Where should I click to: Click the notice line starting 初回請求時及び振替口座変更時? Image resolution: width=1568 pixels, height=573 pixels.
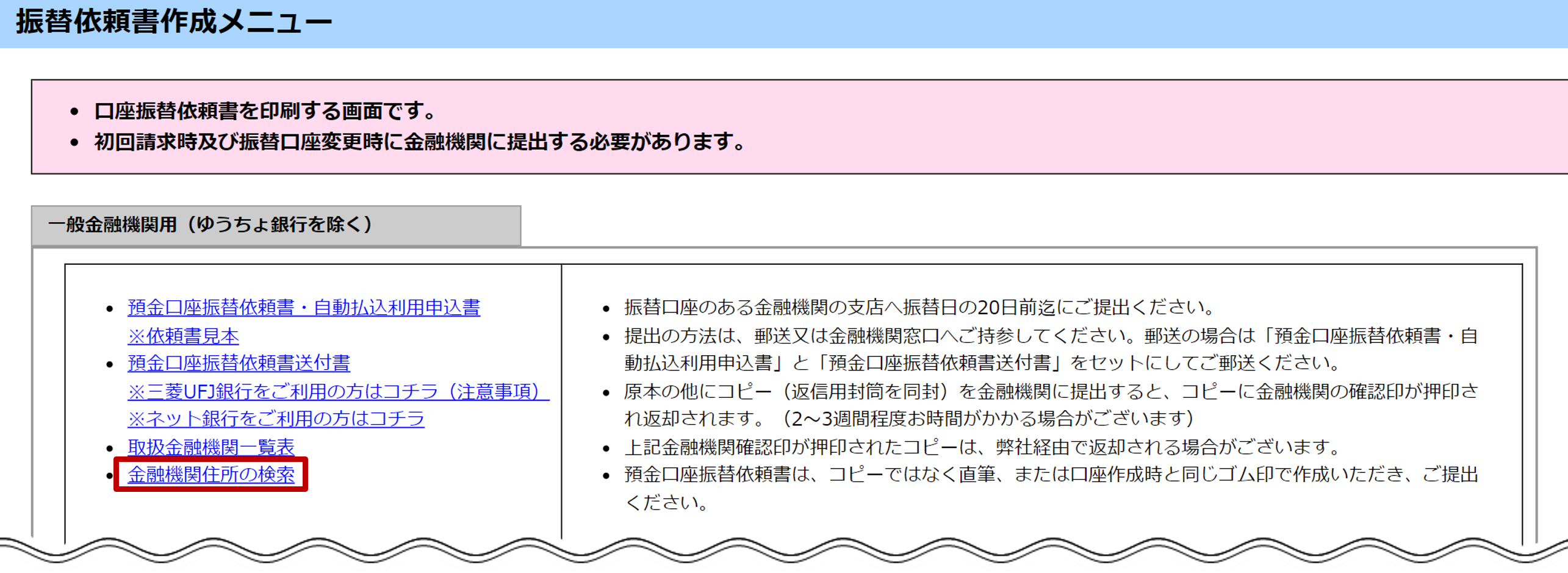tap(420, 142)
